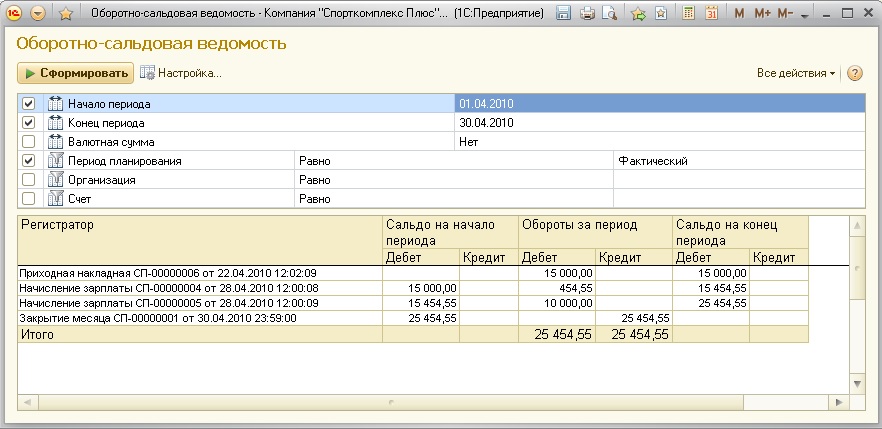This screenshot has width=882, height=429.
Task: Click Равно comparison for Организация
Action: tap(454, 180)
